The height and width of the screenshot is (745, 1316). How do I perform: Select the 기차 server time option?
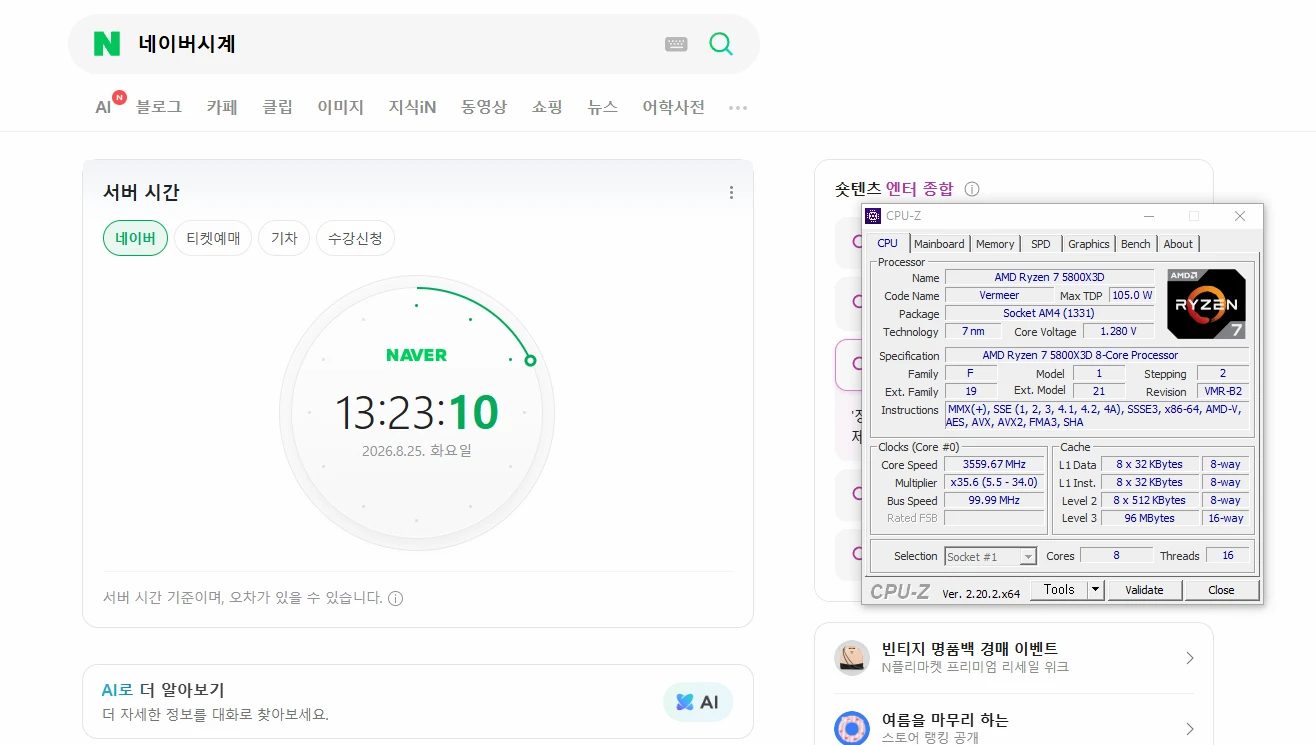(x=284, y=238)
